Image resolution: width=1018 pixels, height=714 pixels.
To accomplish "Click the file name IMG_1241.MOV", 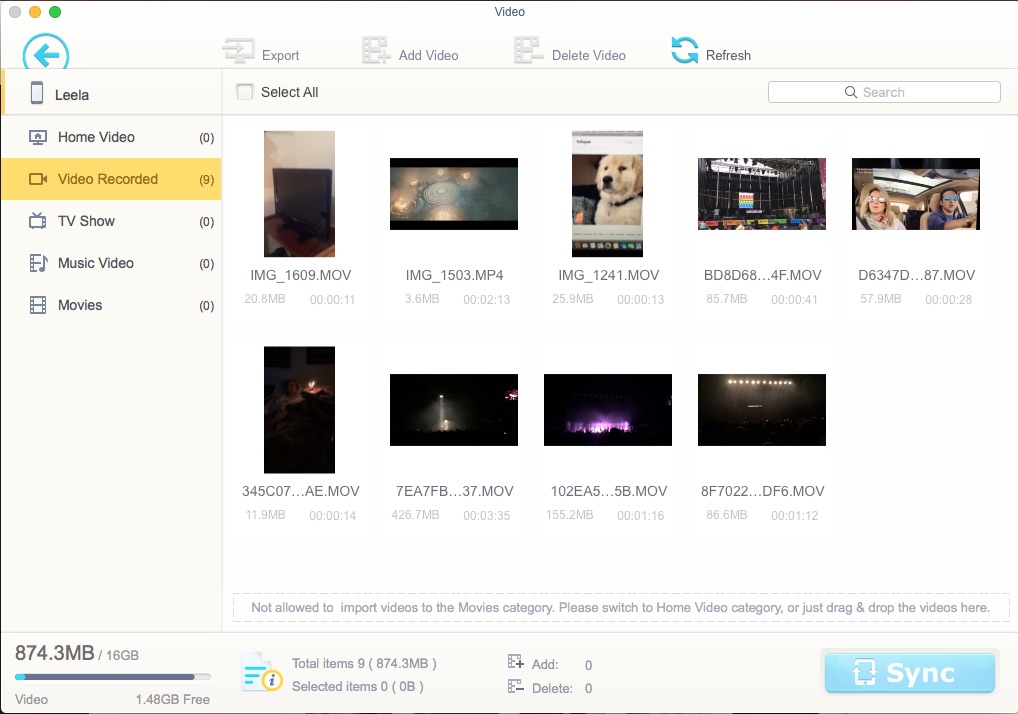I will point(609,275).
